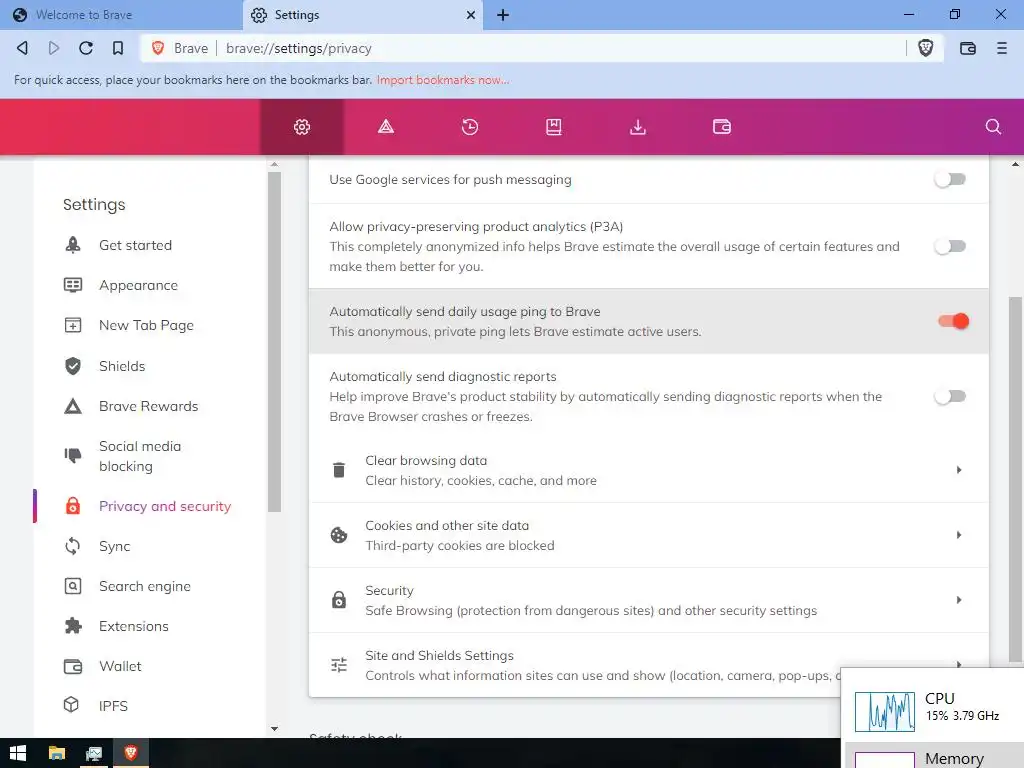Reload the current page
The width and height of the screenshot is (1024, 768).
click(86, 48)
